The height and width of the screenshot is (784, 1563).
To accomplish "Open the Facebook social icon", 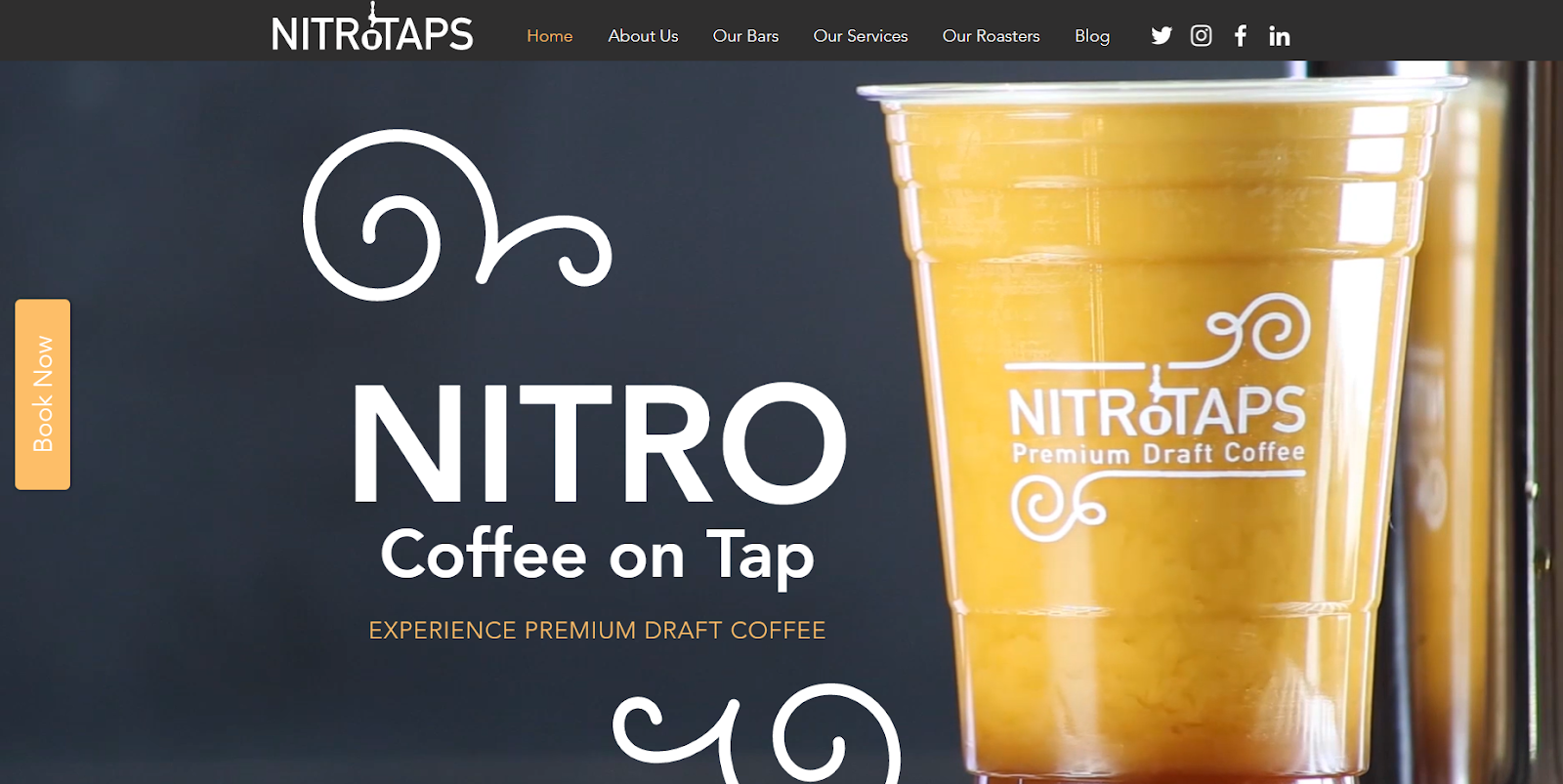I will tap(1240, 36).
